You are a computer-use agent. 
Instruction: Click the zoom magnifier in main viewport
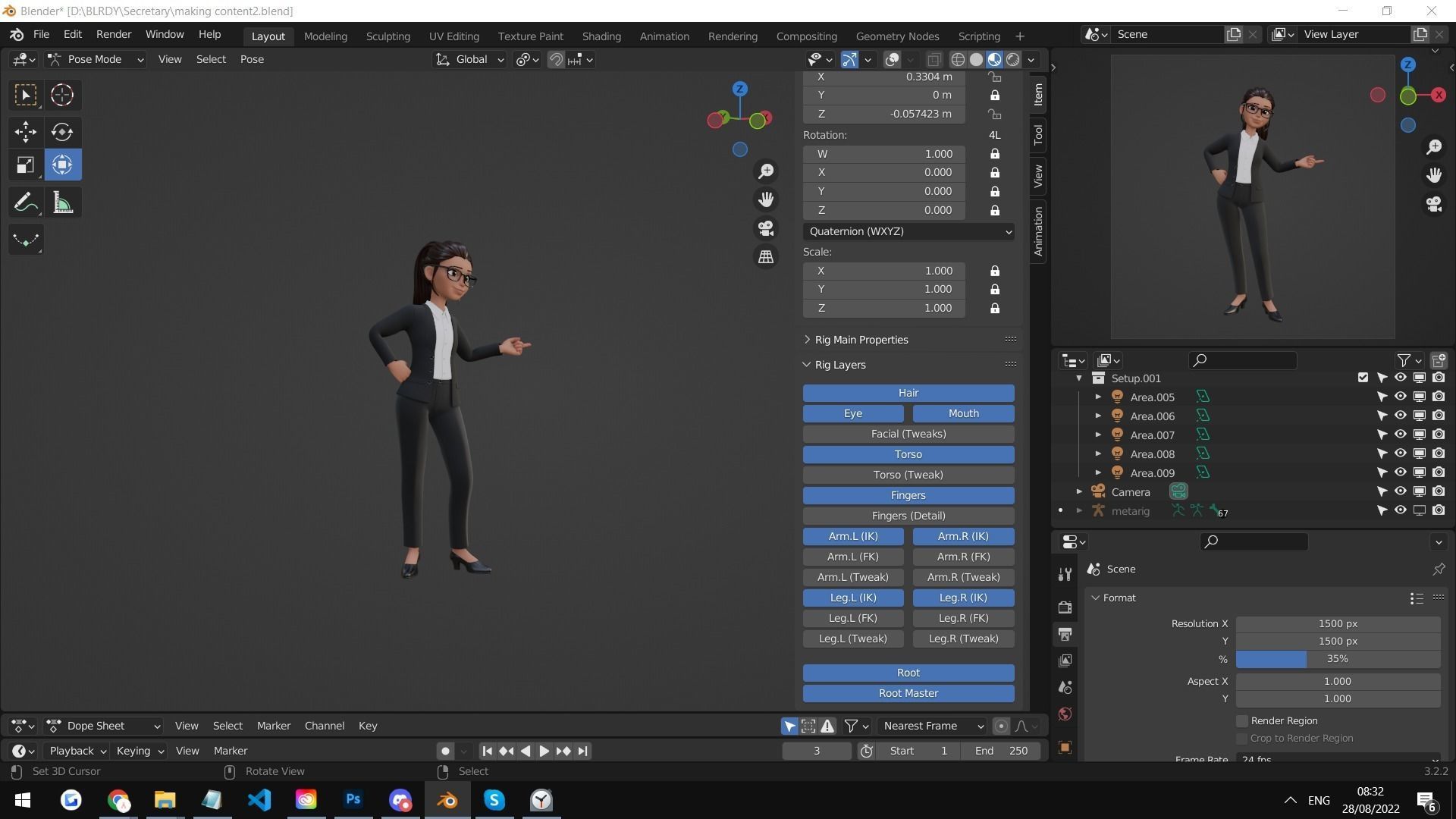pos(766,171)
